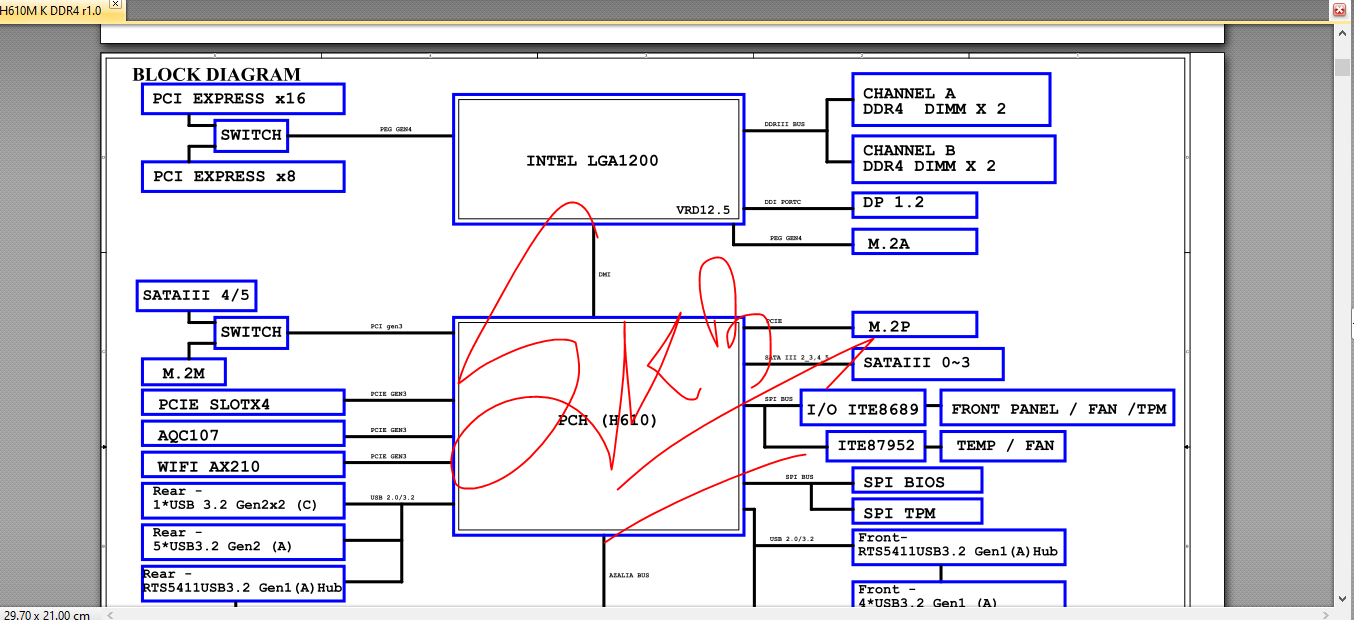Click the horizontal scrollbar right arrow
The image size is (1354, 620).
click(x=1326, y=613)
